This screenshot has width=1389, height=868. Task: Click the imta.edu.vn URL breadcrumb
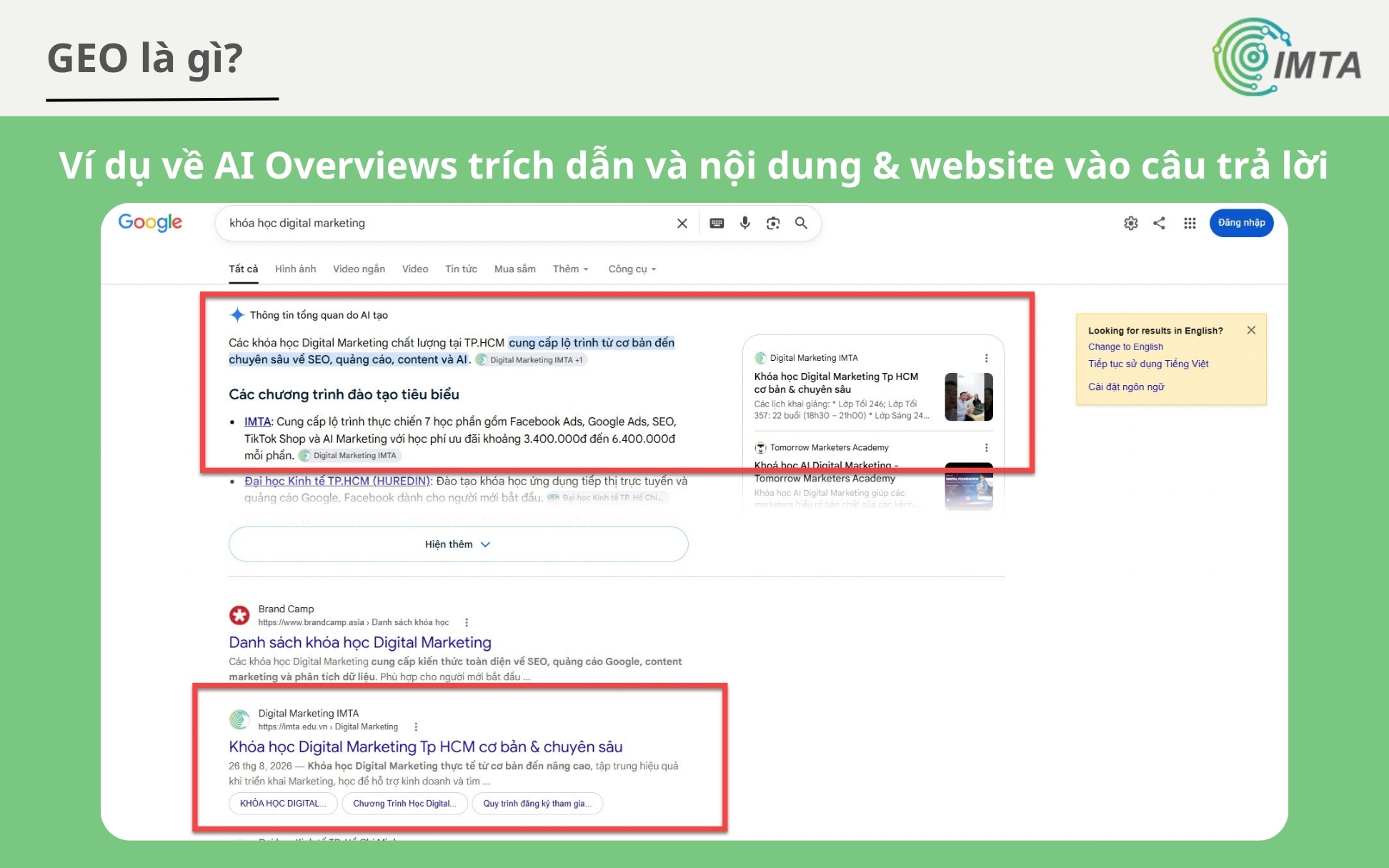click(328, 727)
